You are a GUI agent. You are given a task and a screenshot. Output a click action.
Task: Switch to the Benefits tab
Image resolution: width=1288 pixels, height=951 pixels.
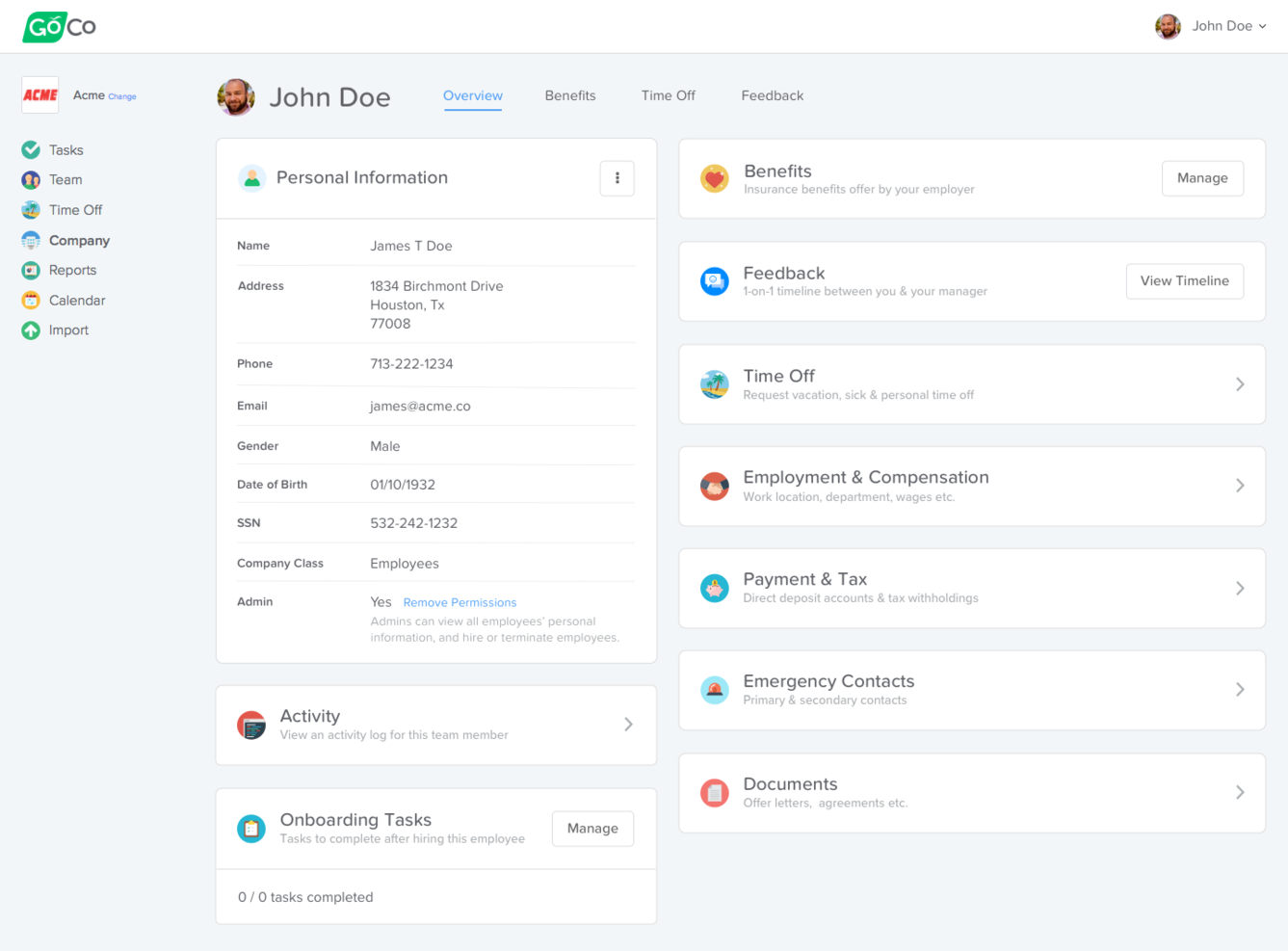coord(570,95)
